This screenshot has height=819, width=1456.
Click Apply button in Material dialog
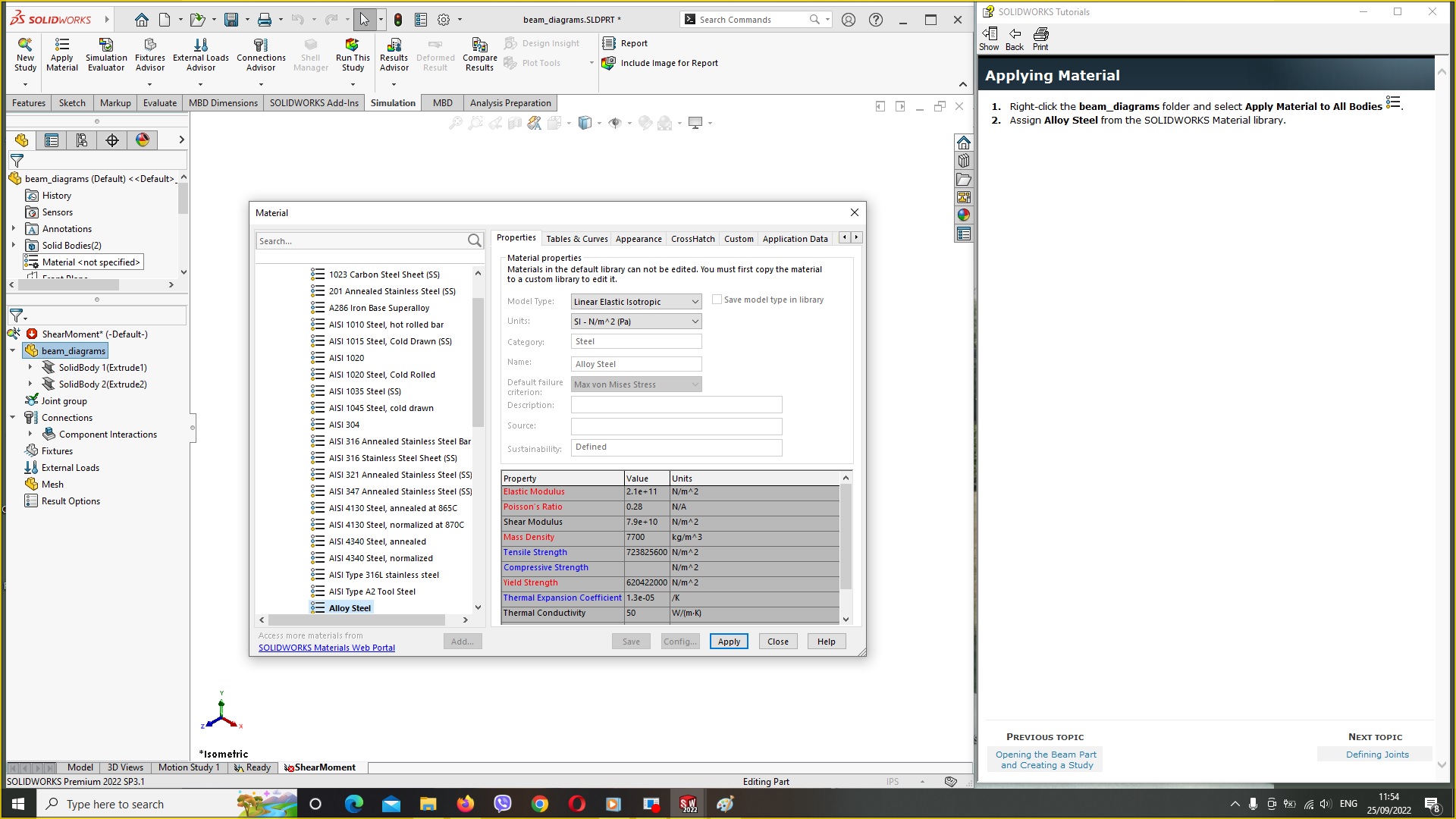pyautogui.click(x=729, y=642)
